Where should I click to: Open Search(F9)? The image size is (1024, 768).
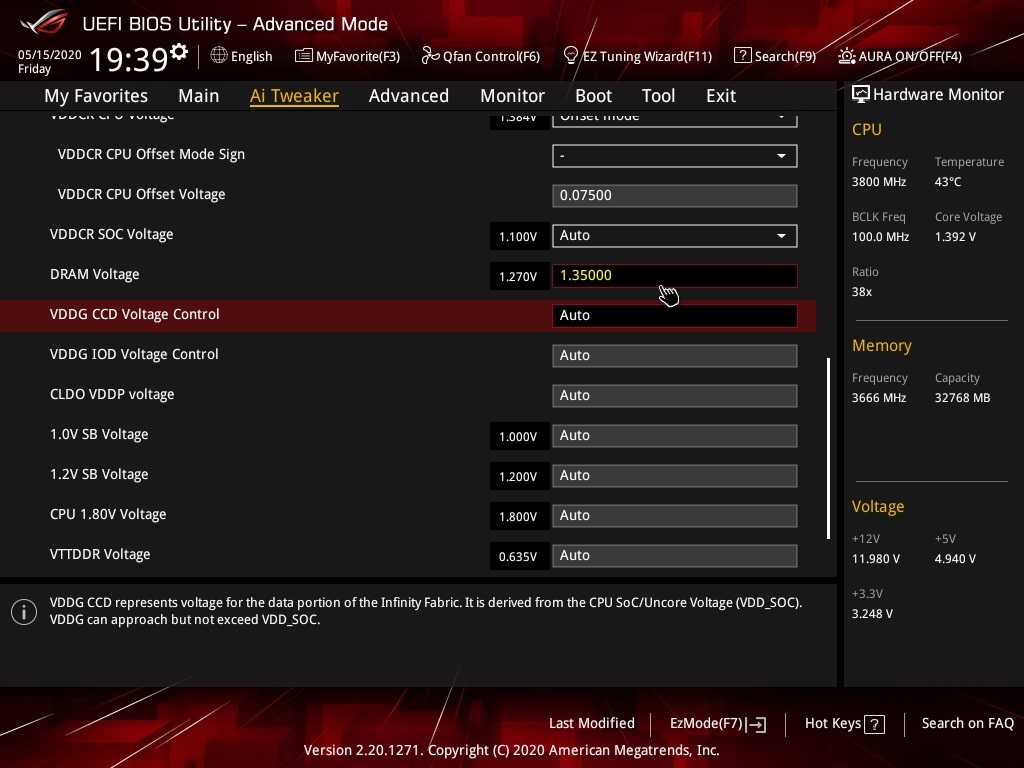coord(775,56)
